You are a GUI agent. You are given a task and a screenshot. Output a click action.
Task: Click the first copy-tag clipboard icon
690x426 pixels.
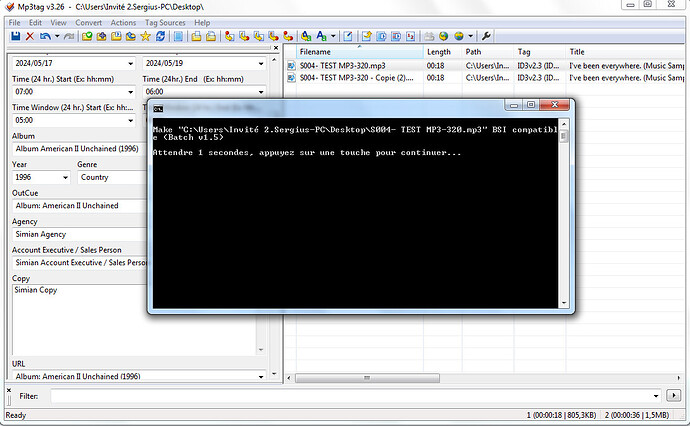tap(196, 36)
